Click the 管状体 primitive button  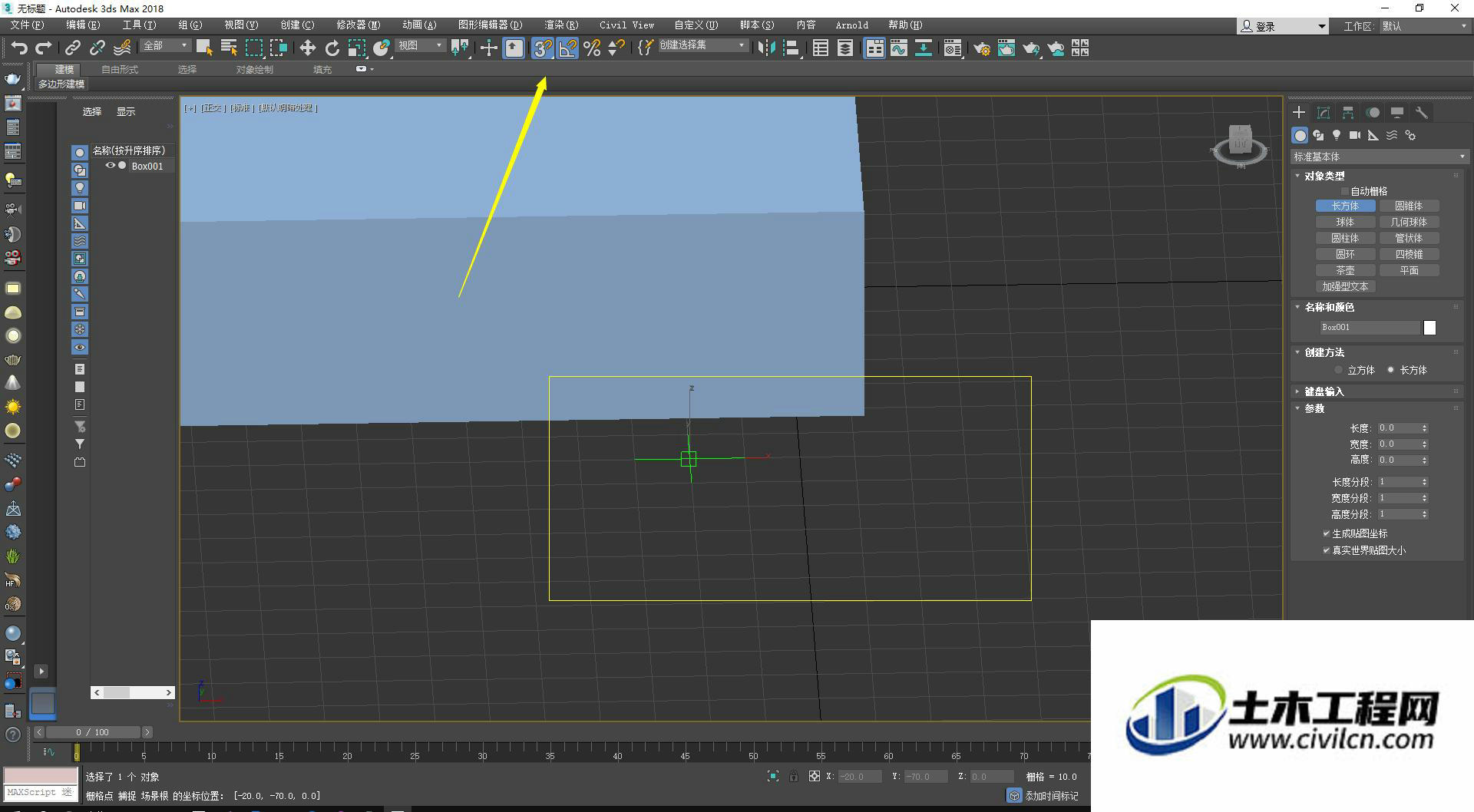point(1409,238)
